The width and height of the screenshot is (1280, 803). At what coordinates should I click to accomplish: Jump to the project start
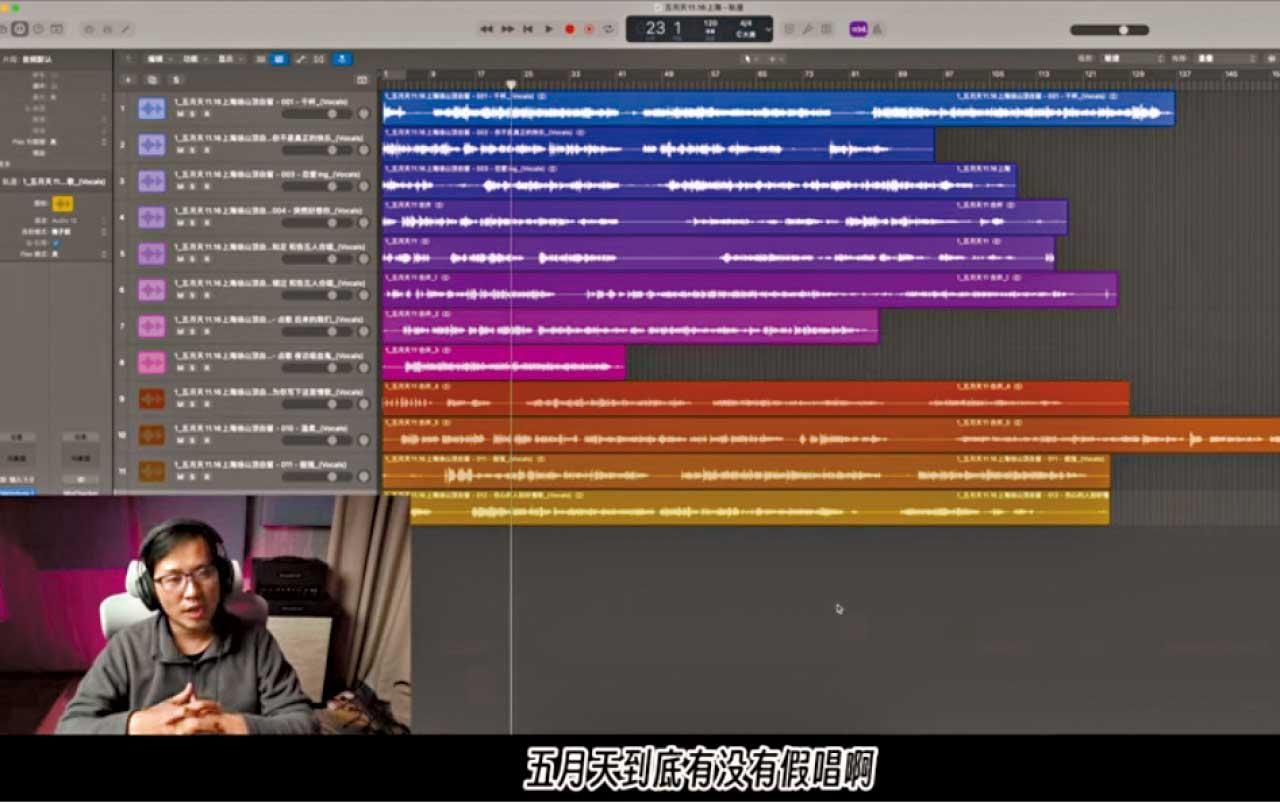pyautogui.click(x=528, y=29)
